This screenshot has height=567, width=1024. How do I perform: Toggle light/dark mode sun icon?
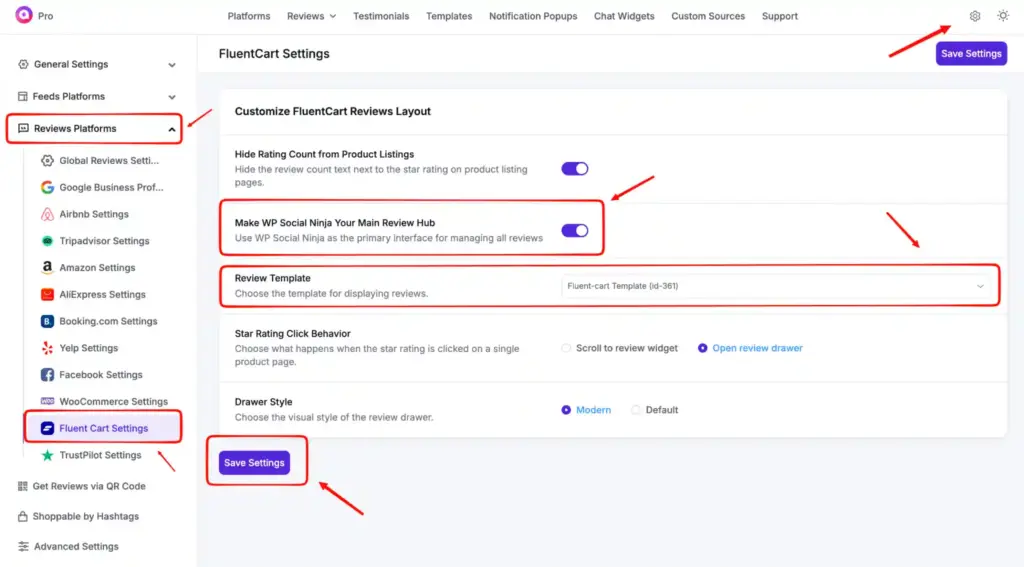coord(1003,16)
